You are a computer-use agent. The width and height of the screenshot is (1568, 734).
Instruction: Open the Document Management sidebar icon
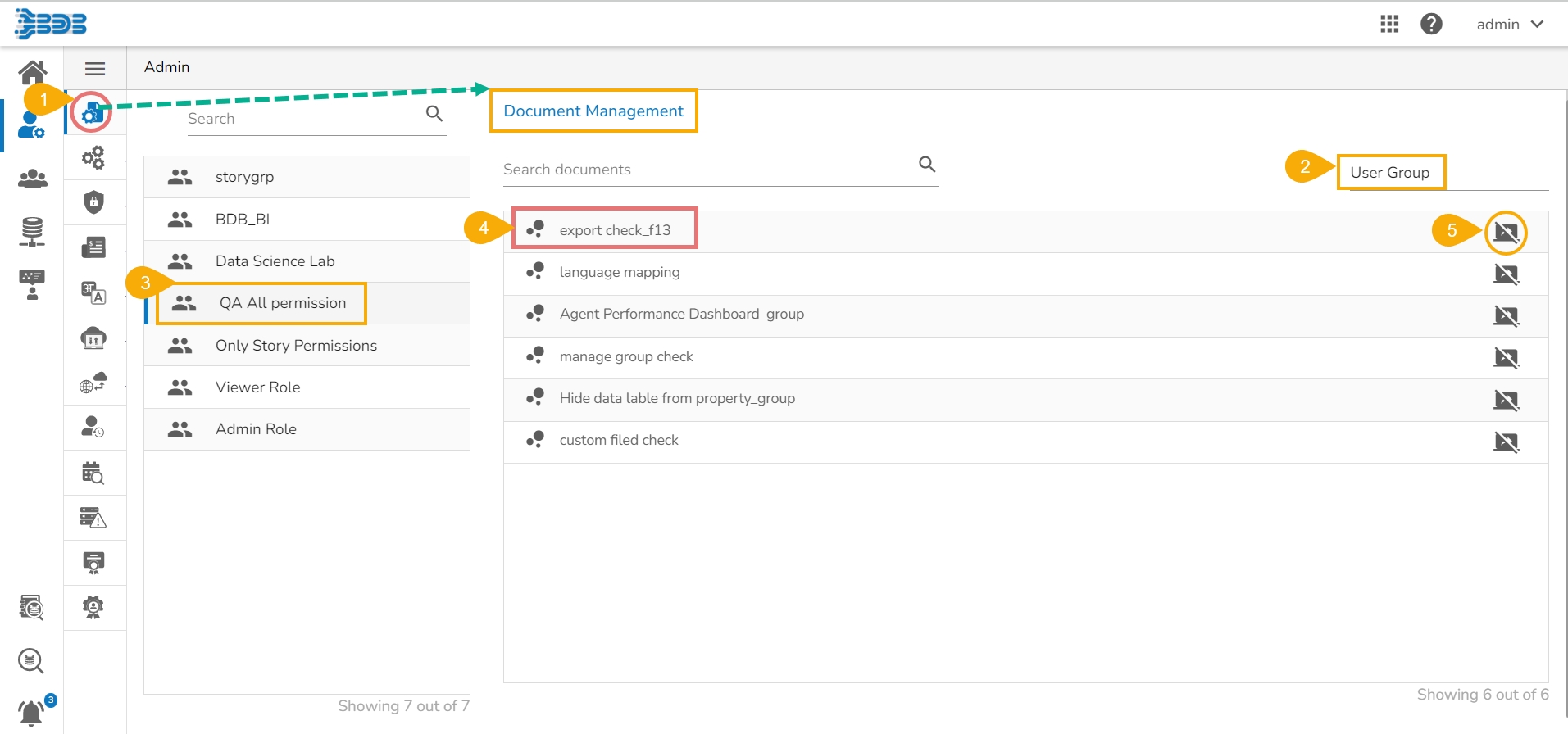coord(92,113)
